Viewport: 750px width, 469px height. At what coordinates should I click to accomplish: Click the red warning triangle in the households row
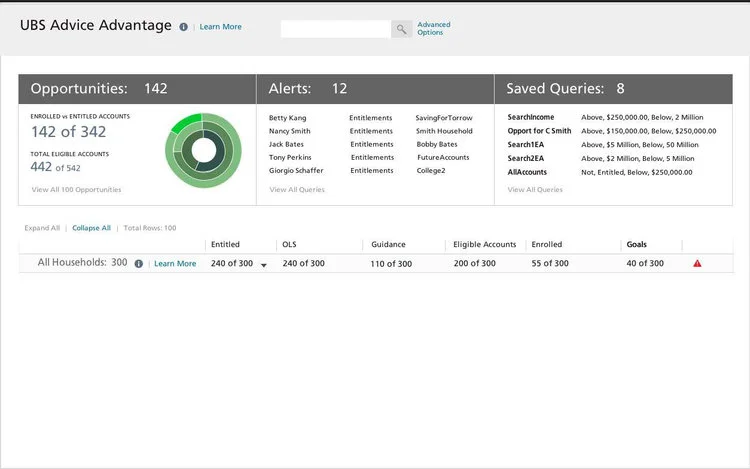[x=697, y=263]
